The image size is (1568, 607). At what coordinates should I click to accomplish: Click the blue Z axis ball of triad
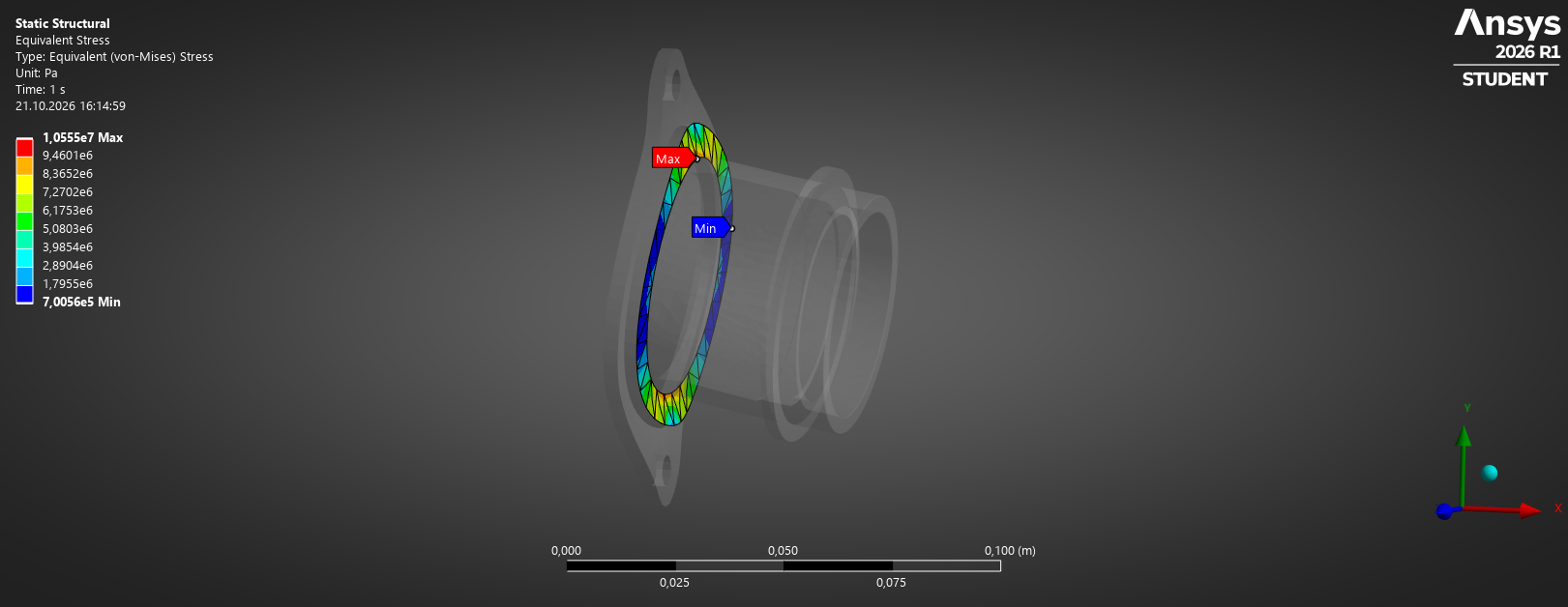coord(1444,511)
